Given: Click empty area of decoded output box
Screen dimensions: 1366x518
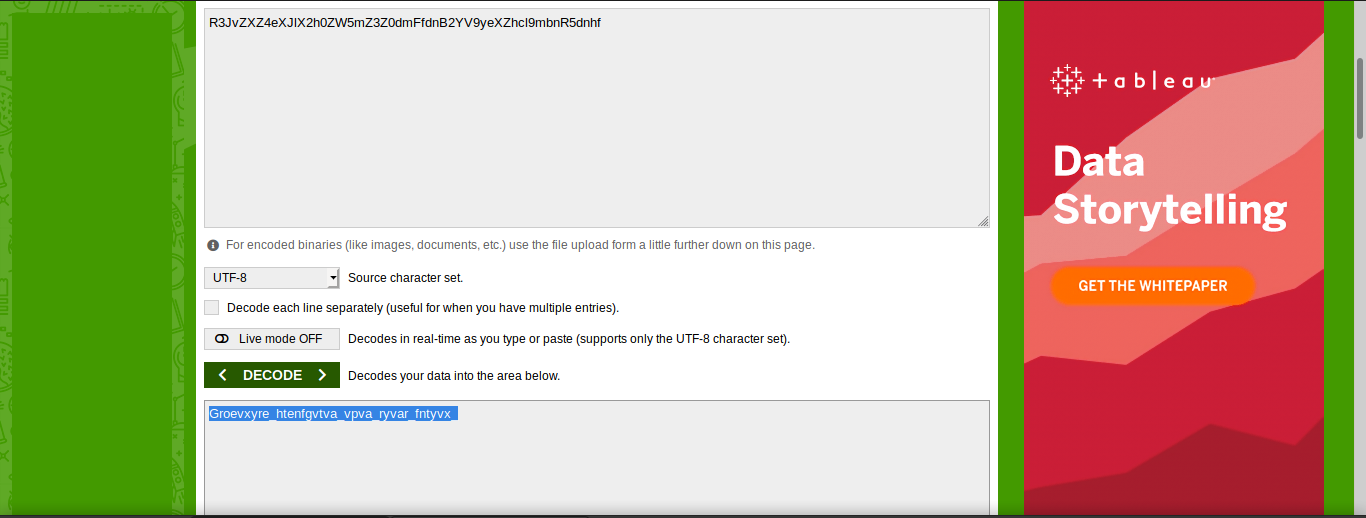Looking at the screenshot, I should click(597, 470).
